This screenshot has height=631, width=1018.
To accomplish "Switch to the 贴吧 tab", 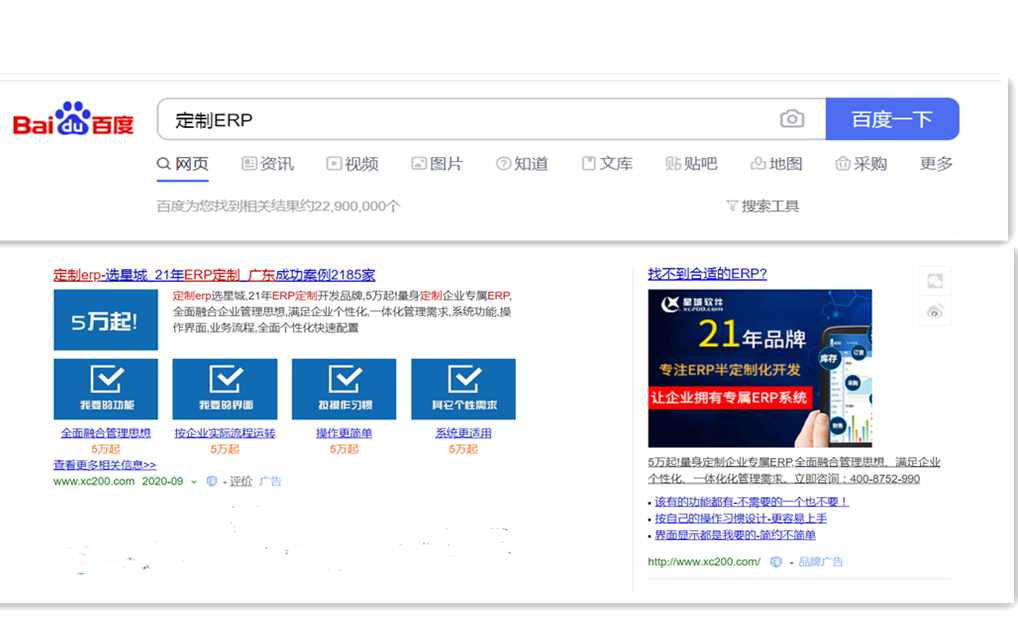I will point(691,164).
